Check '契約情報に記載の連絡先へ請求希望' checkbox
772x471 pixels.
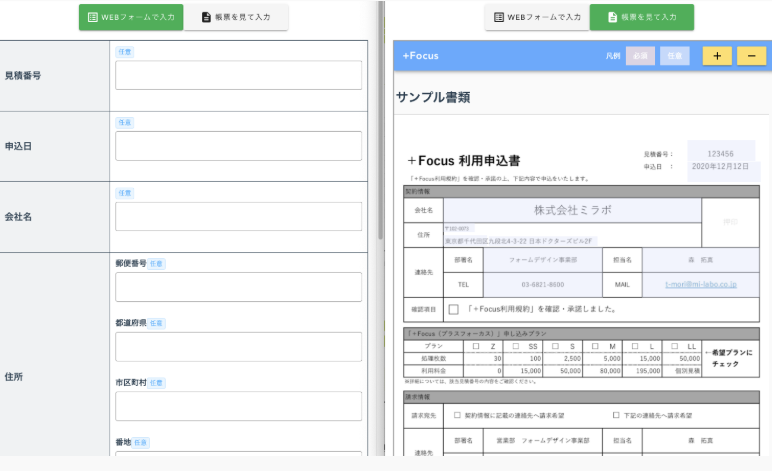point(458,414)
